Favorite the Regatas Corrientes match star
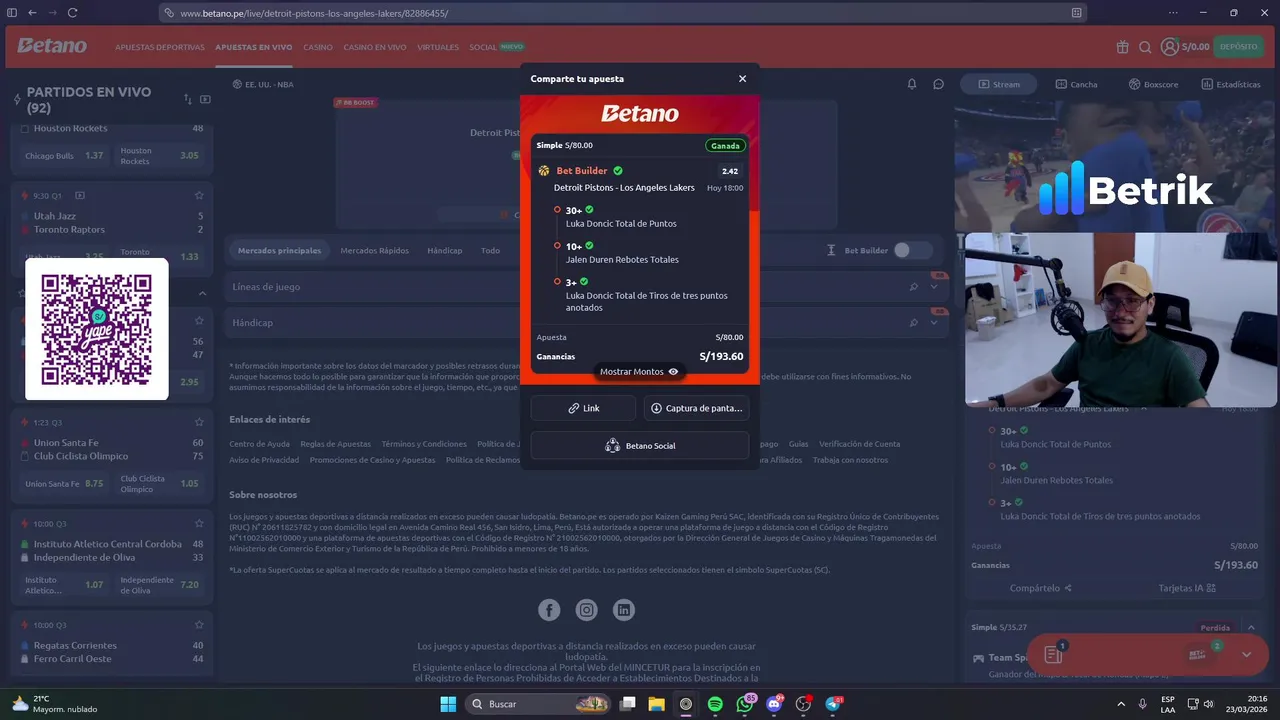The image size is (1280, 720). click(199, 625)
